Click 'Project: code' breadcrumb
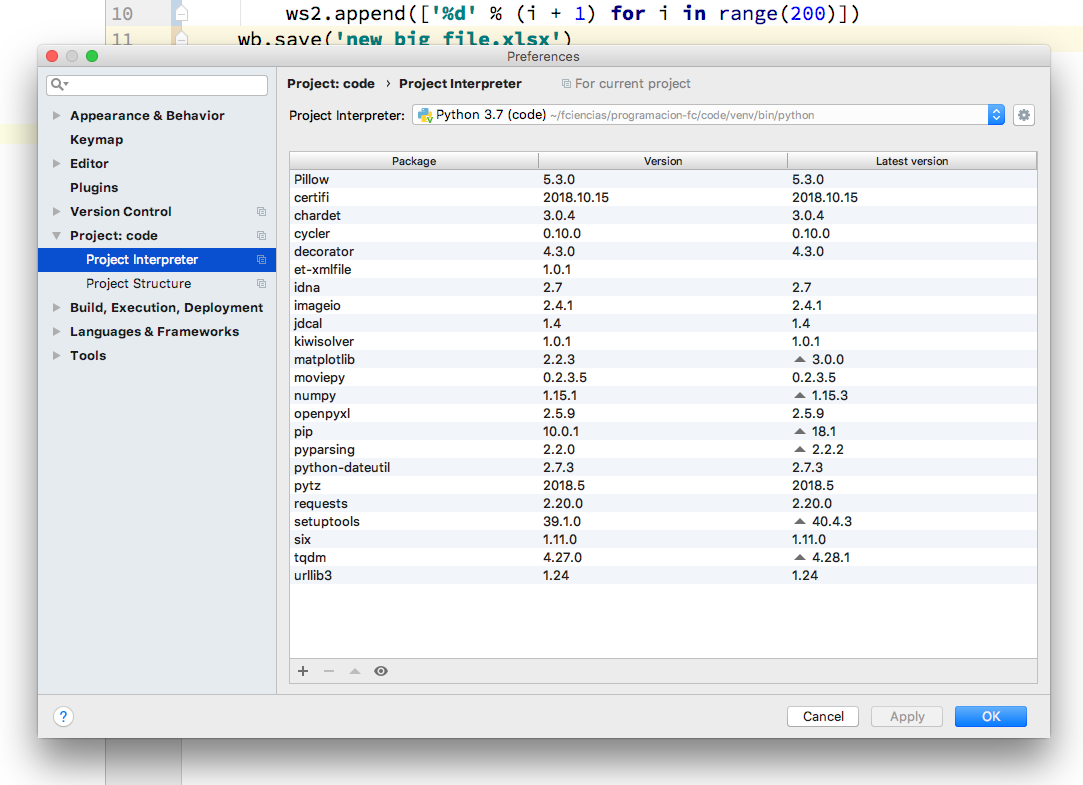Viewport: 1083px width, 785px height. (331, 84)
